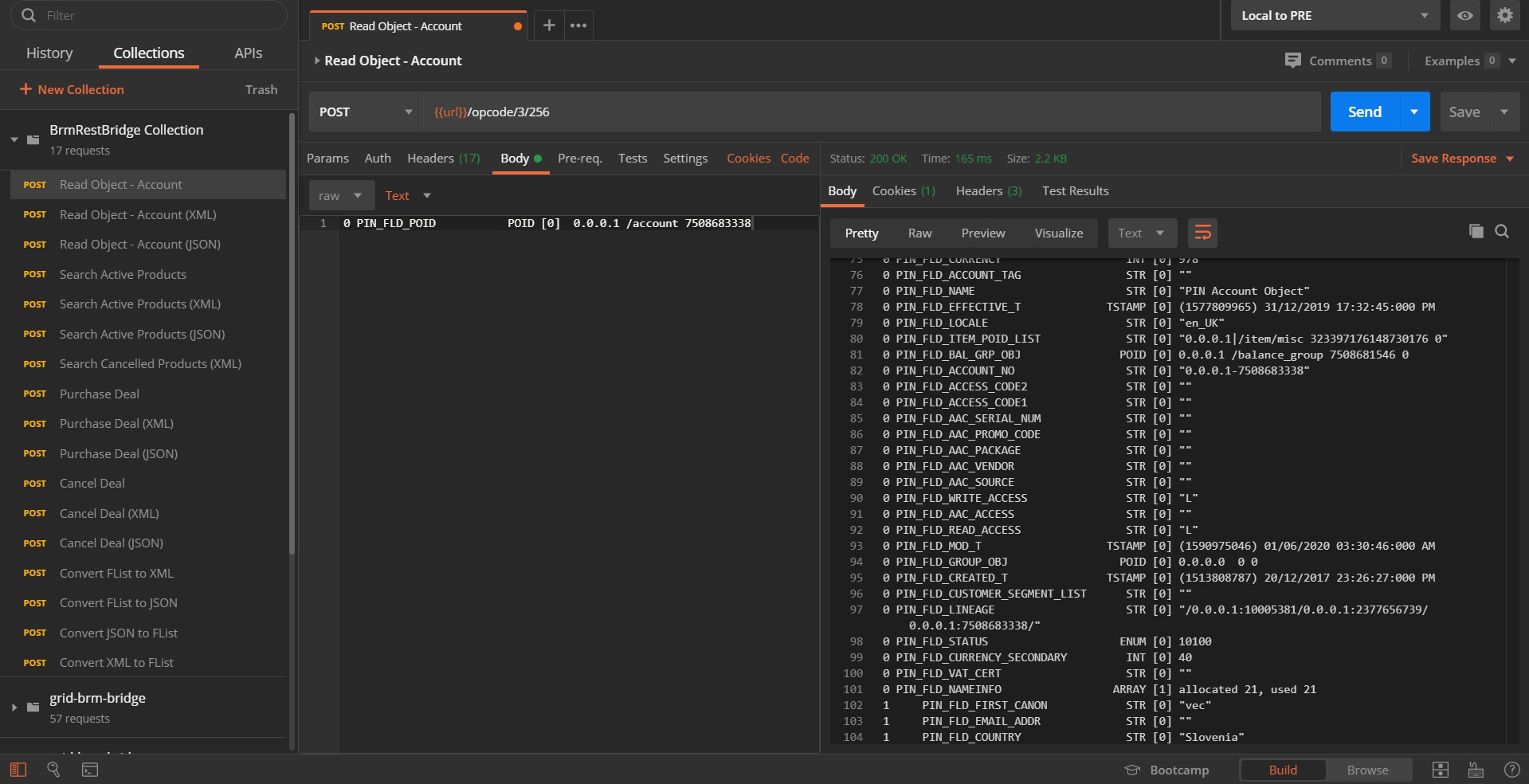Click the find and replace icon
Screen dimensions: 1529x784
[53, 770]
